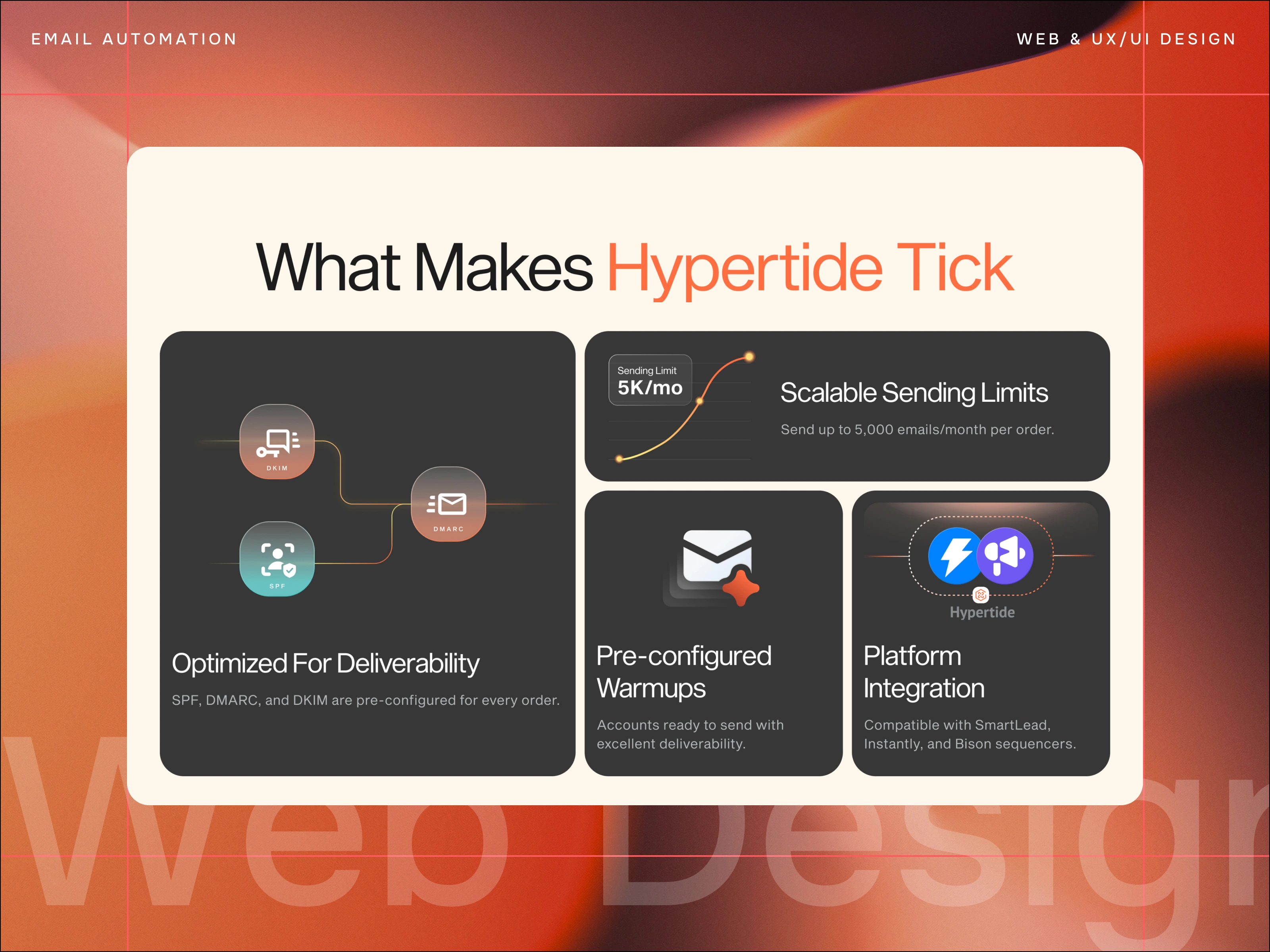
Task: Click the "EMAIL AUTOMATION" label
Action: (134, 39)
